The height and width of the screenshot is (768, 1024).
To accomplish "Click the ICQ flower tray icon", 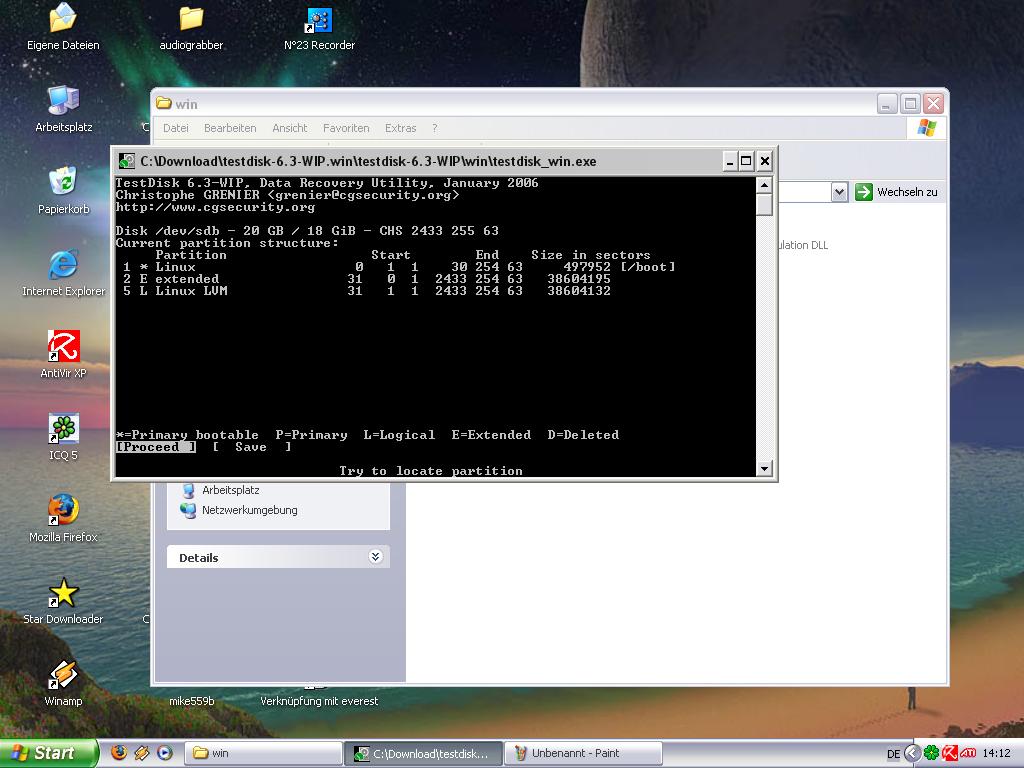I will [x=931, y=753].
